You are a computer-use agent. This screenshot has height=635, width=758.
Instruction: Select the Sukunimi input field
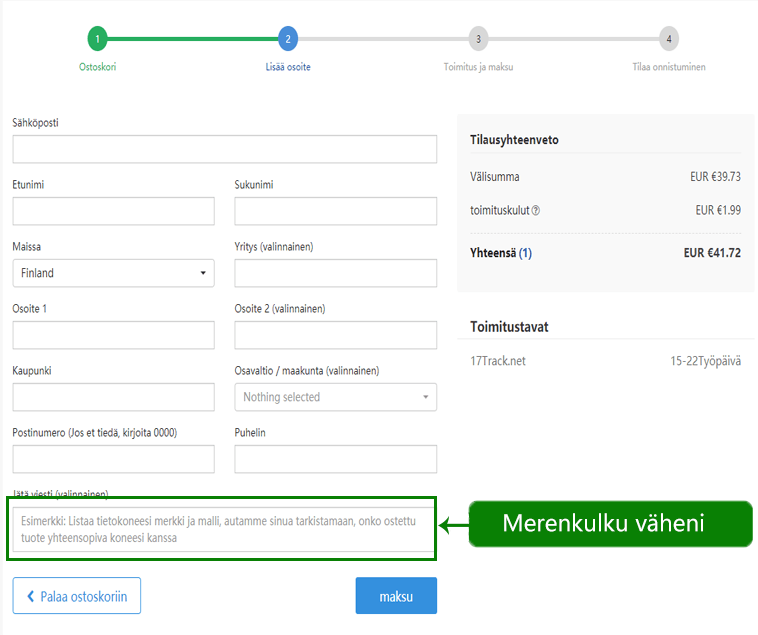(335, 211)
